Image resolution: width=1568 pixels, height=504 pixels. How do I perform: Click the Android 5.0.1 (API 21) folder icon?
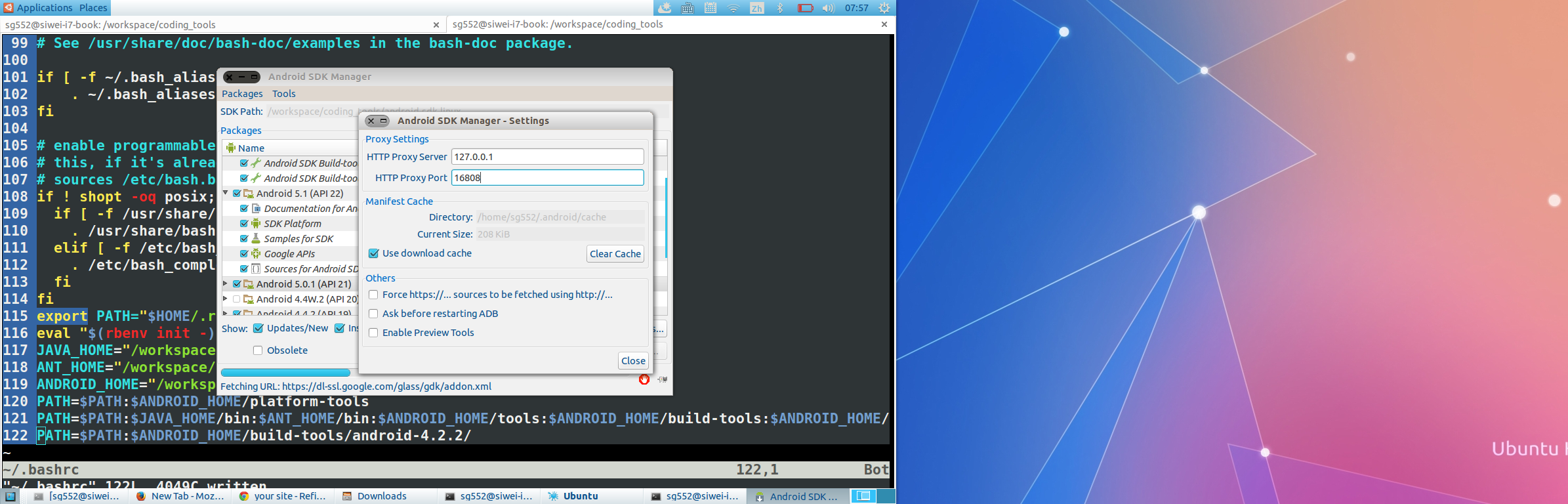pos(249,283)
